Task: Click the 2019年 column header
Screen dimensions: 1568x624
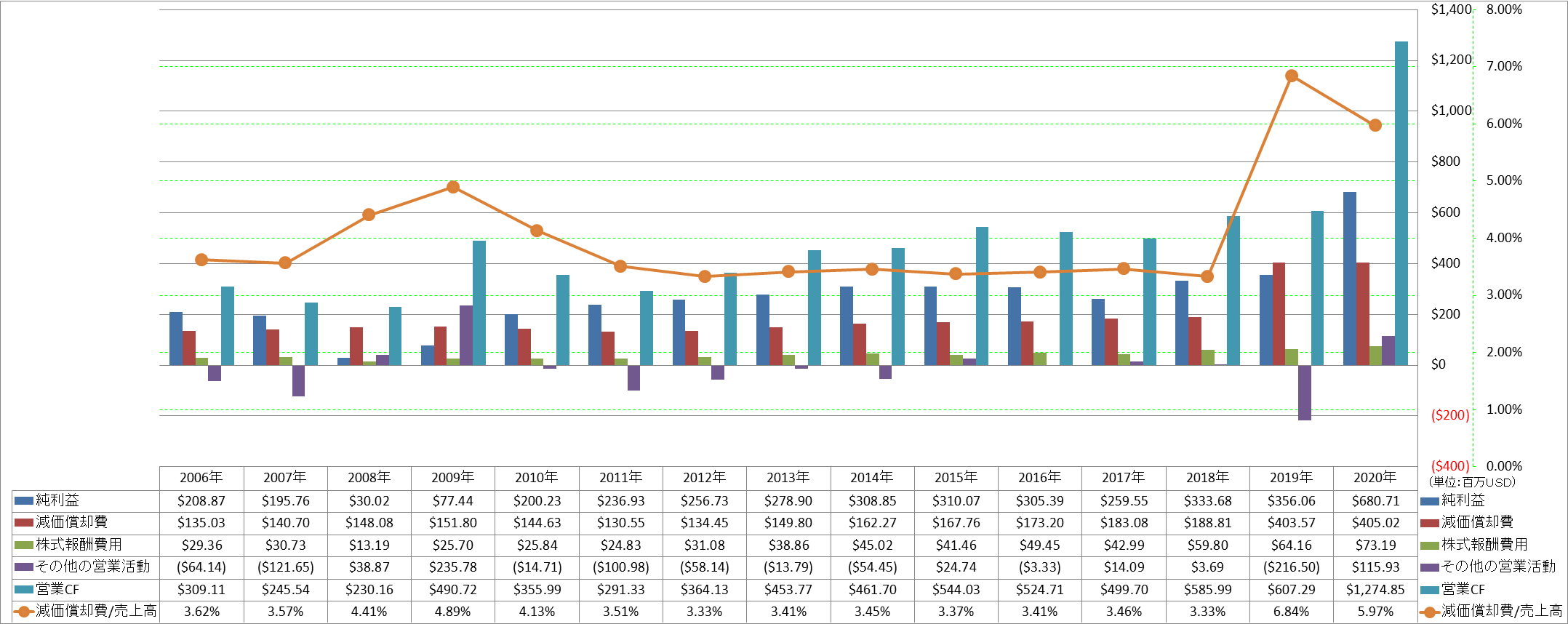Action: pos(1292,478)
